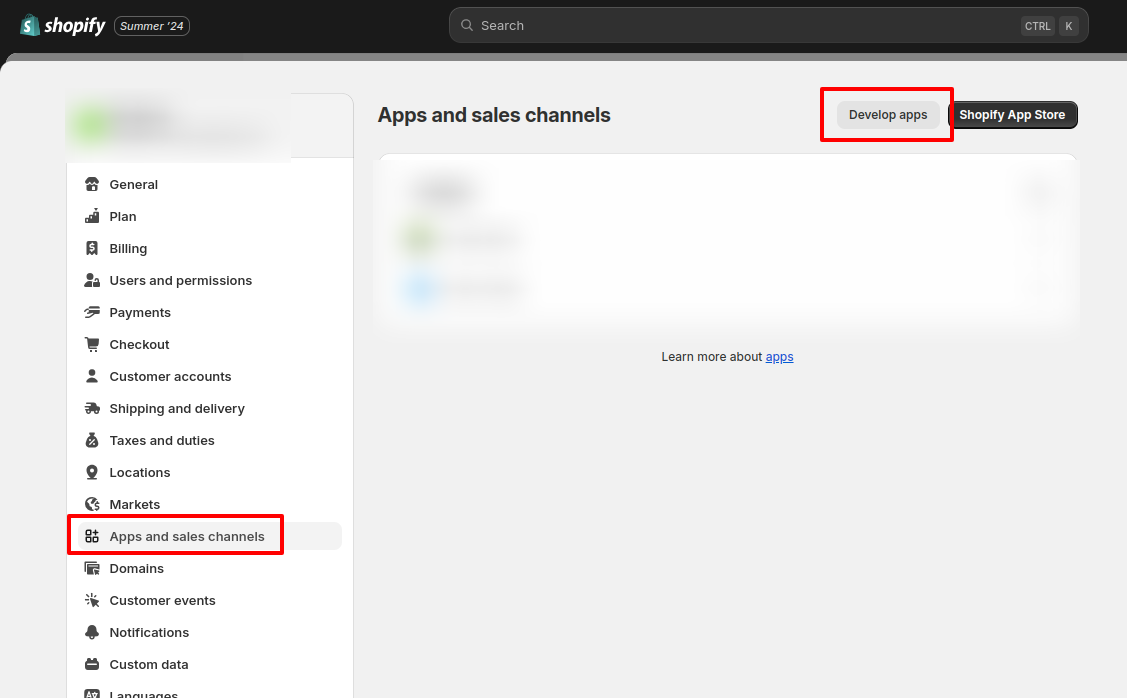Image resolution: width=1127 pixels, height=698 pixels.
Task: Click the Shopify logo
Action: tap(63, 26)
